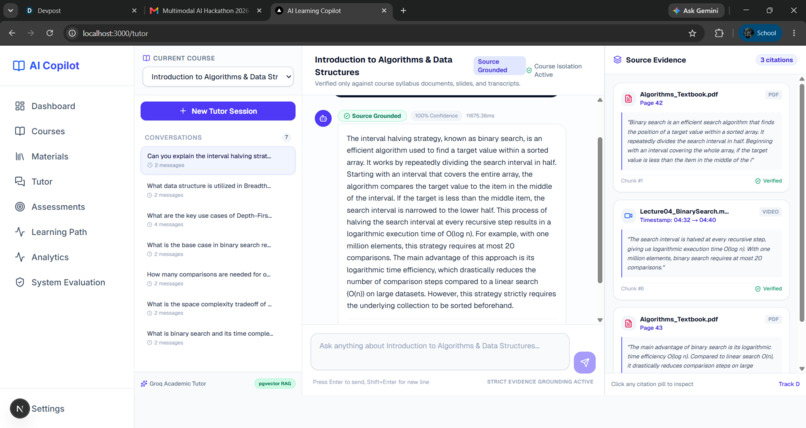The height and width of the screenshot is (428, 806).
Task: Click the AI Copilot book logo icon
Action: pos(19,66)
